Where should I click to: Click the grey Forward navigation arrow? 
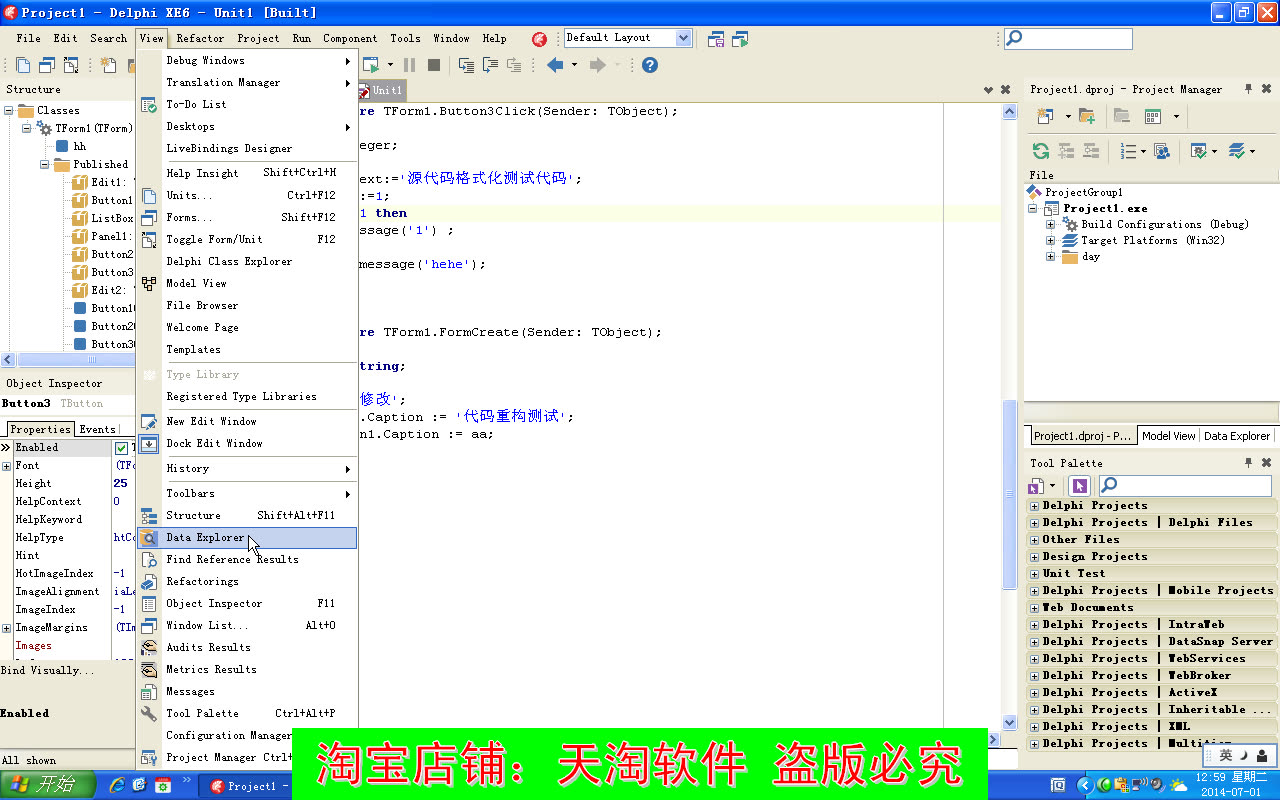coord(597,65)
